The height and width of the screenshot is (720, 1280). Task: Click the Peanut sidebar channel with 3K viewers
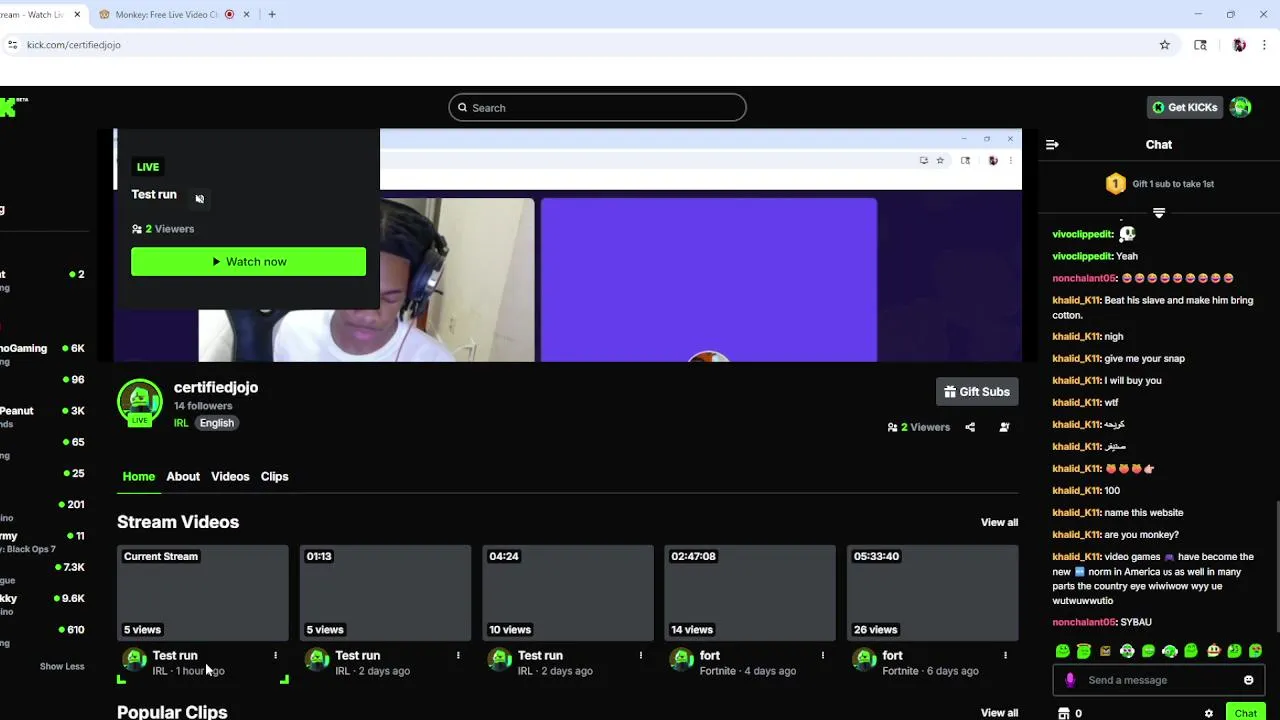(x=42, y=411)
